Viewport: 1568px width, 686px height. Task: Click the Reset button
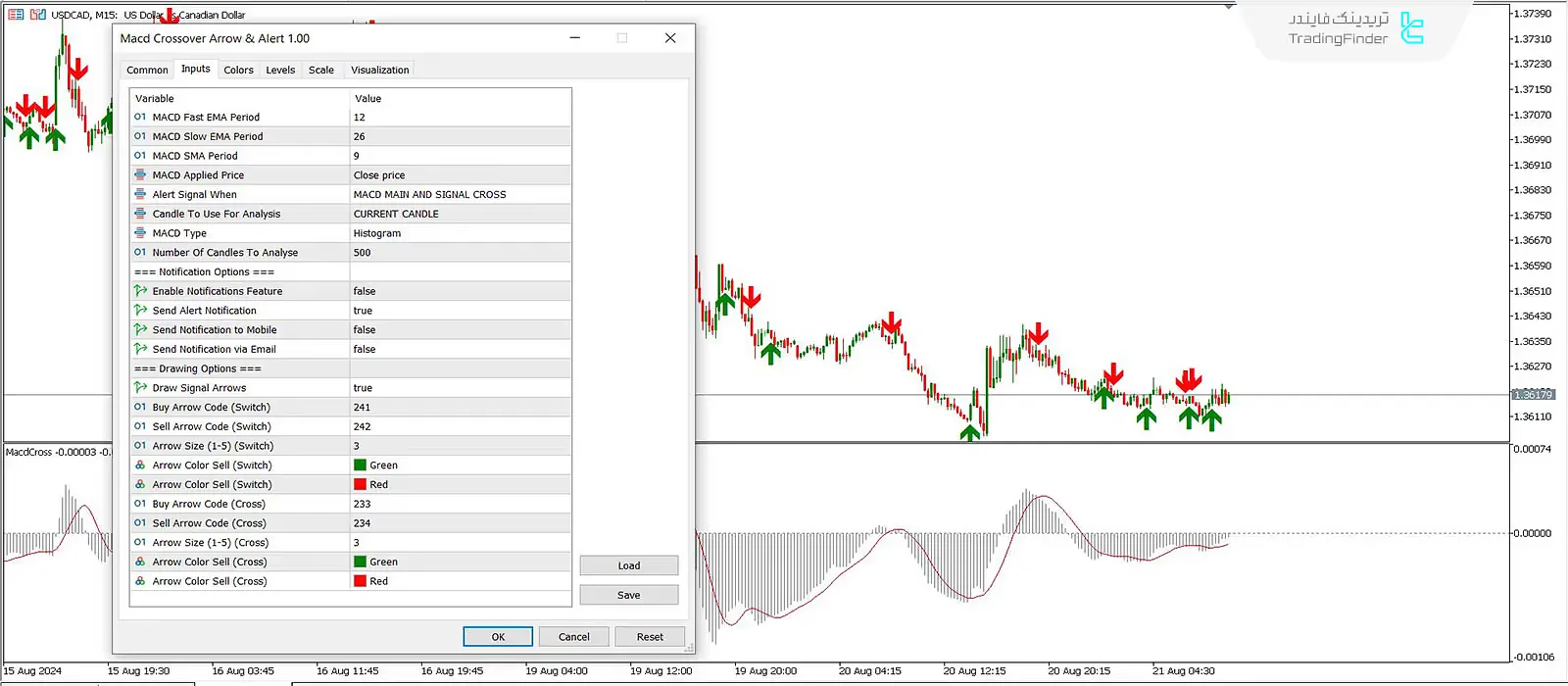click(x=650, y=637)
